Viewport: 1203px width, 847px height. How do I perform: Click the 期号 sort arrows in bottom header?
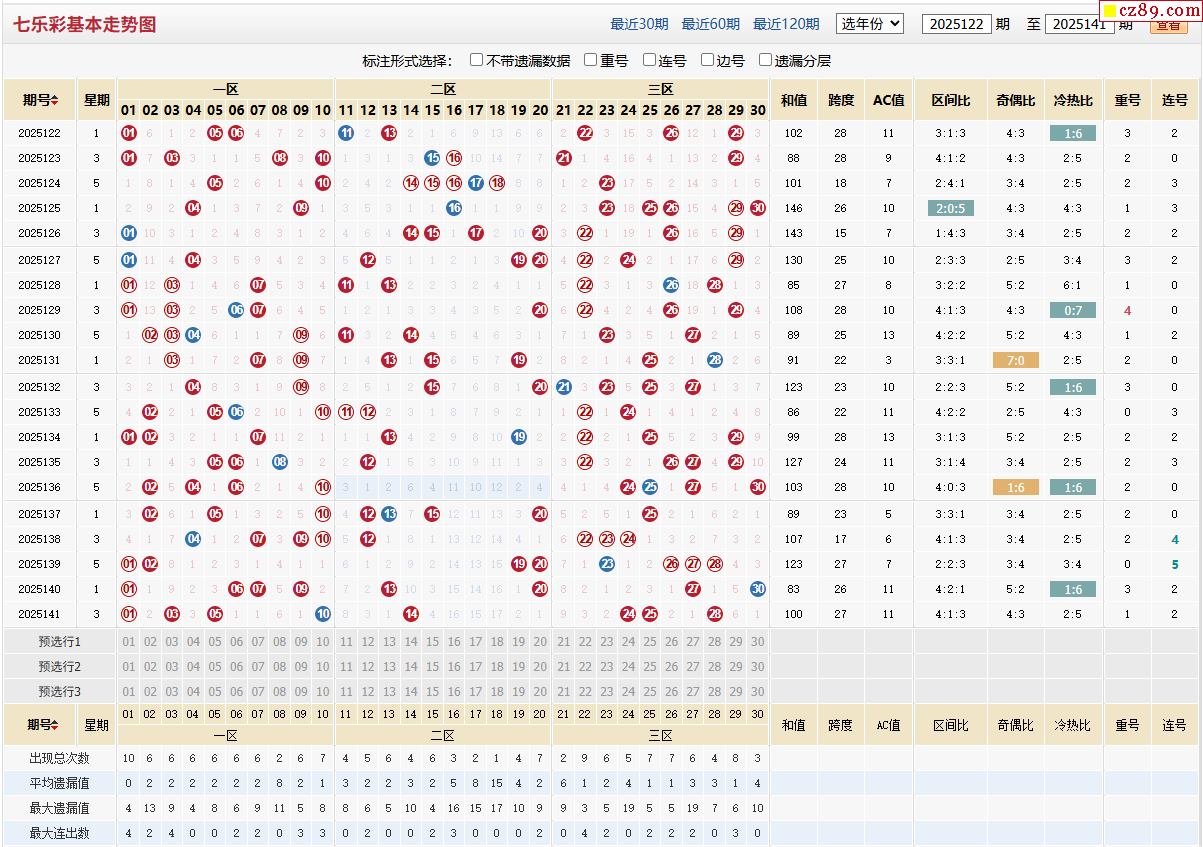58,725
